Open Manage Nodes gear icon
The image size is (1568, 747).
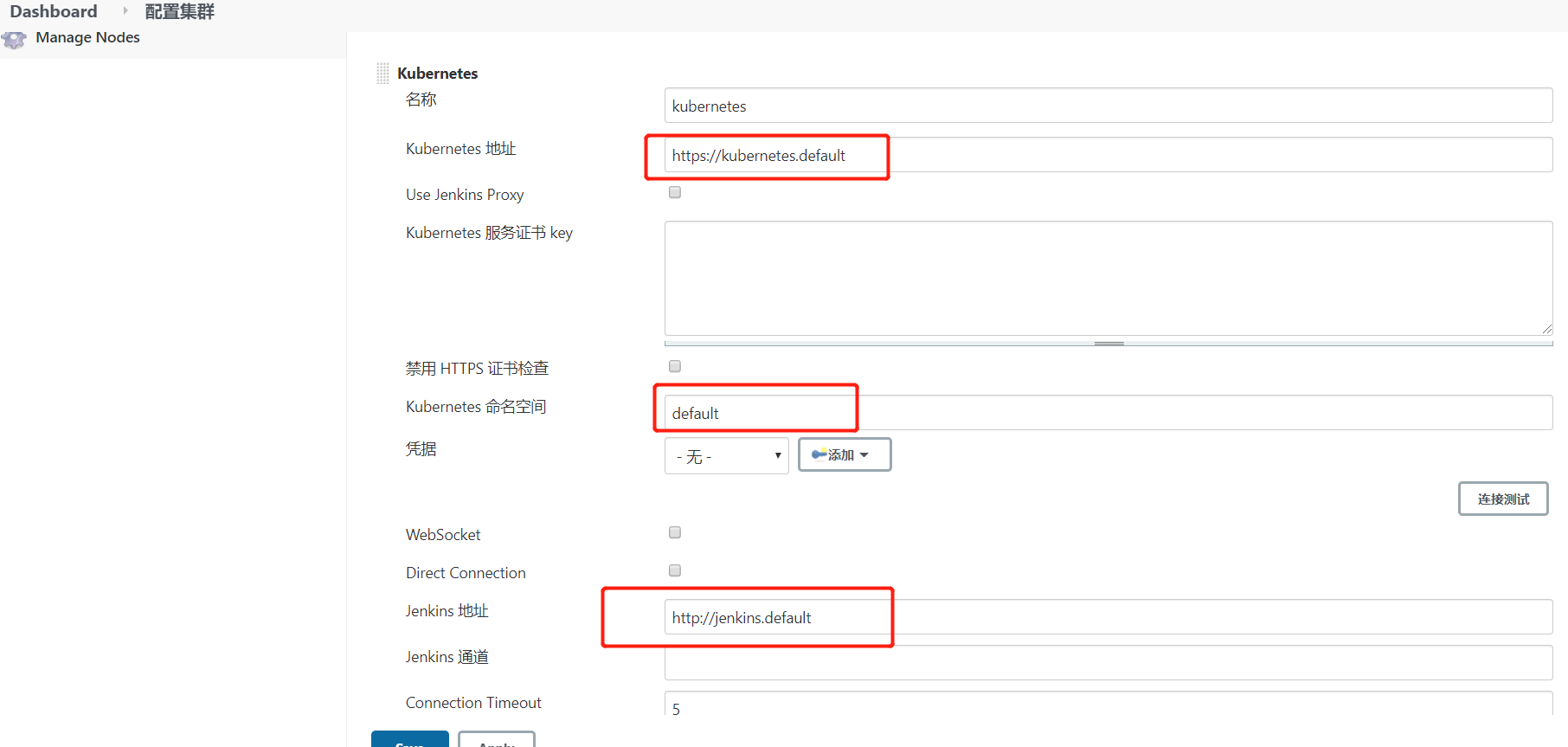coord(14,39)
